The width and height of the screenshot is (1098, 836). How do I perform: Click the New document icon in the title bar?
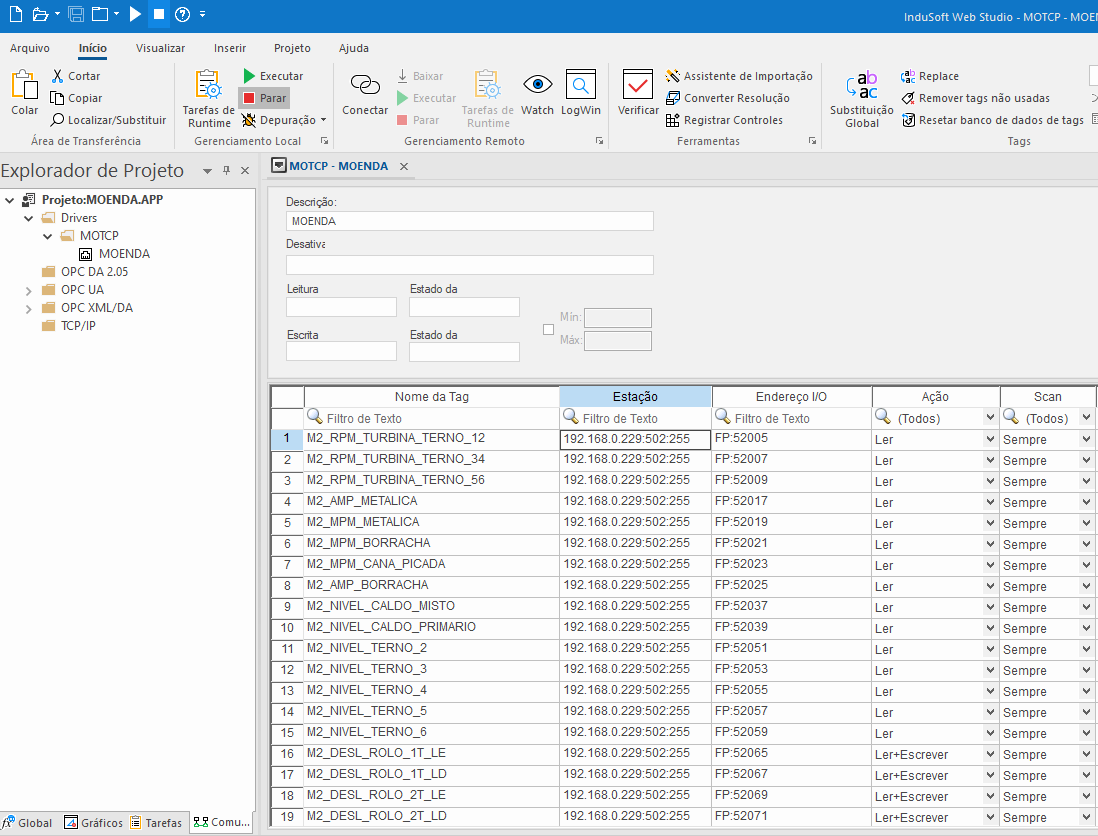click(15, 14)
